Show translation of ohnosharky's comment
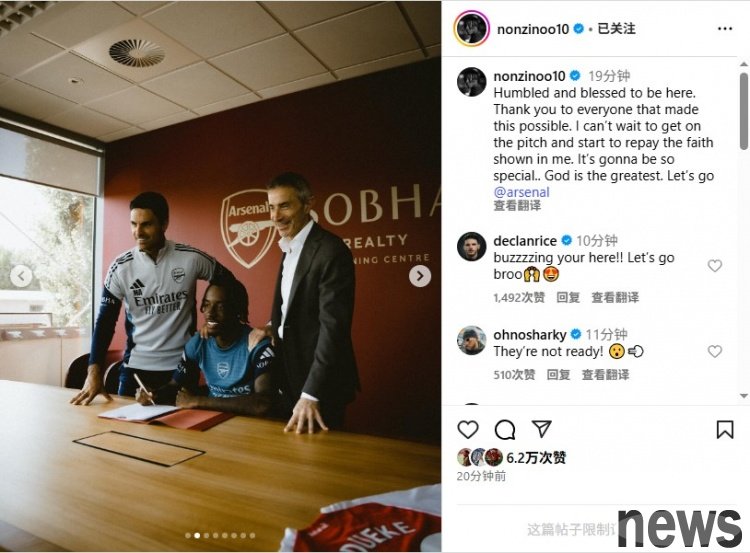 pyautogui.click(x=605, y=375)
